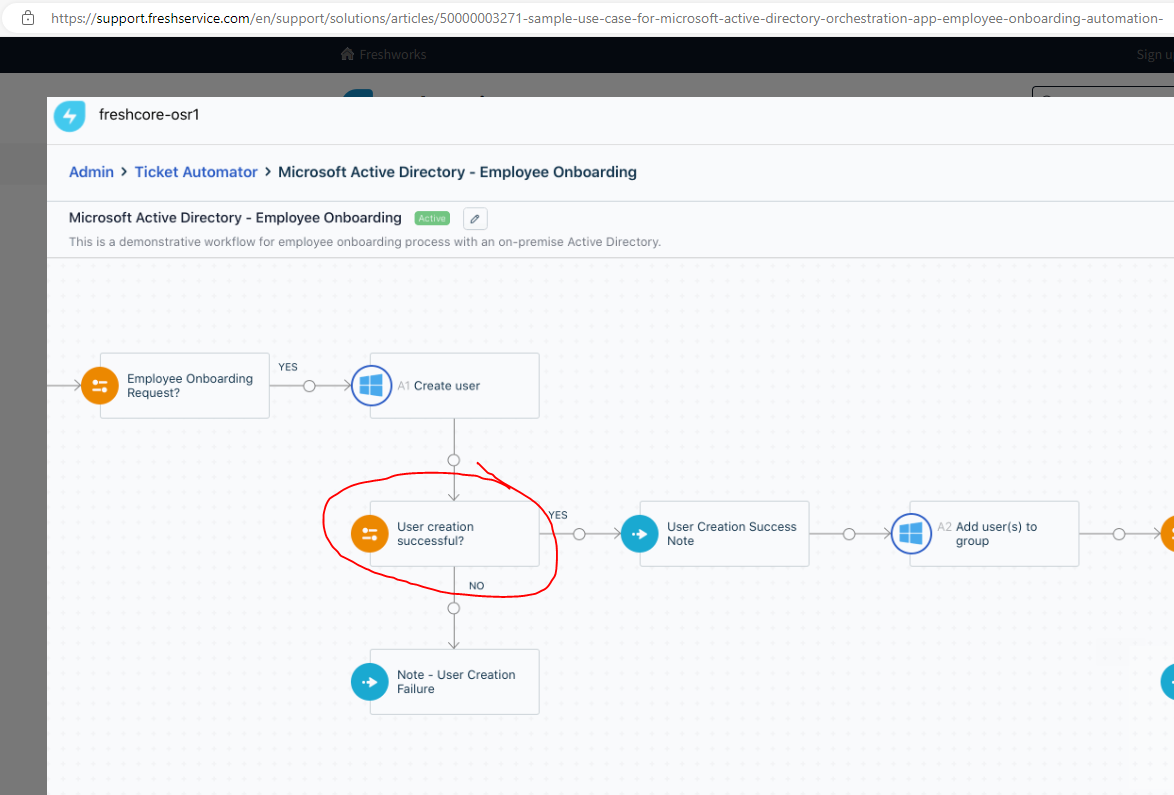Go to the Admin breadcrumb link
The height and width of the screenshot is (795, 1174).
tap(91, 172)
